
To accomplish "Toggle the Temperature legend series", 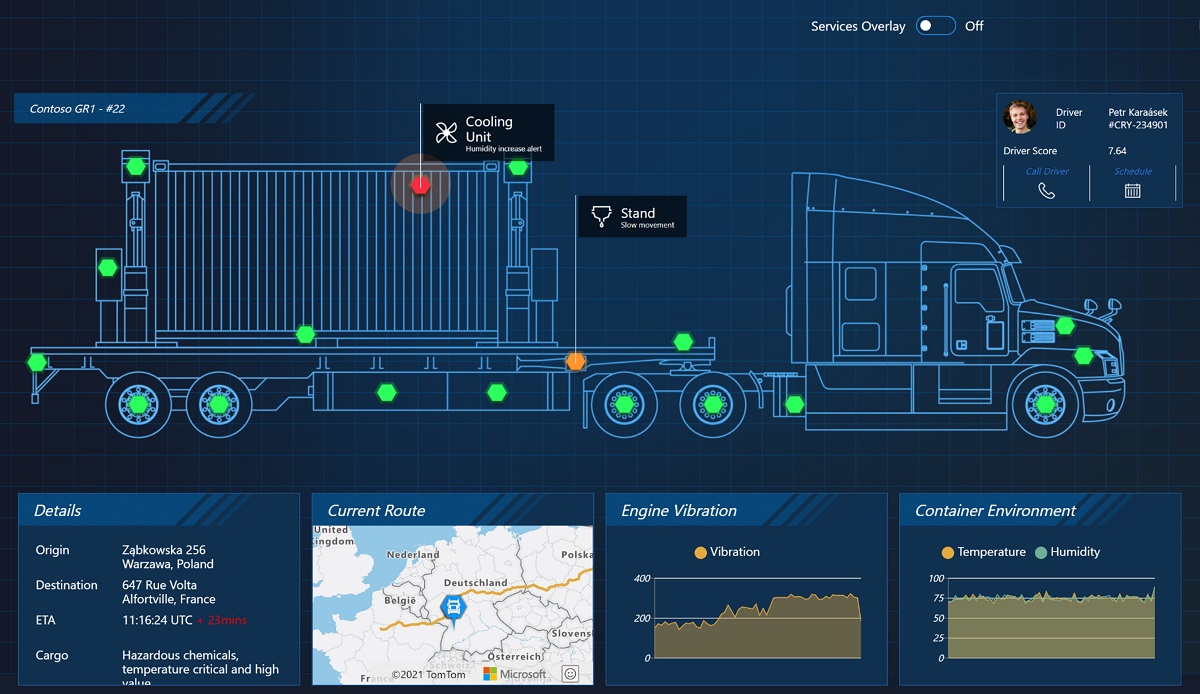I will pos(983,552).
